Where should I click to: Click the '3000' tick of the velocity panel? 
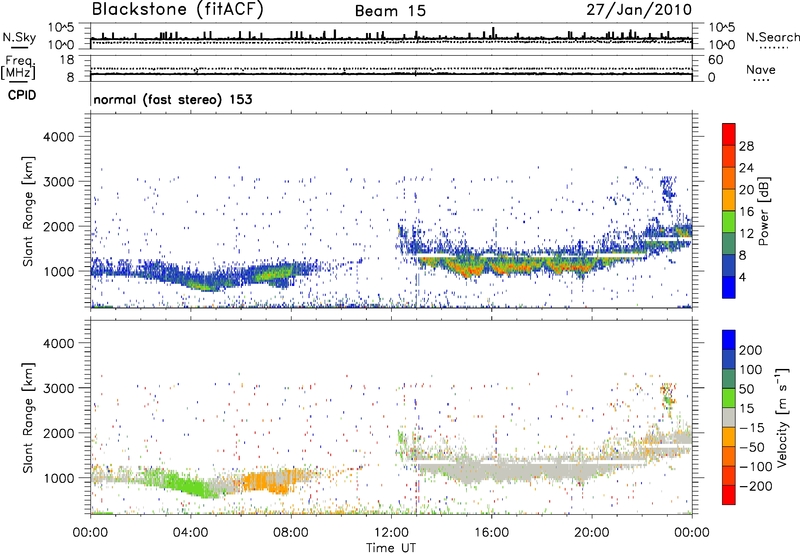pyautogui.click(x=58, y=388)
